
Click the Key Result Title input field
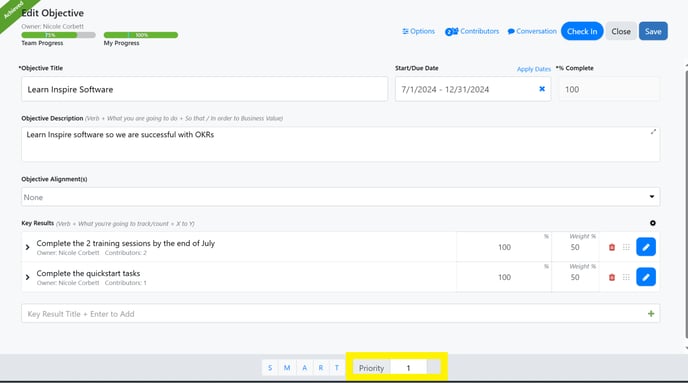pyautogui.click(x=340, y=314)
